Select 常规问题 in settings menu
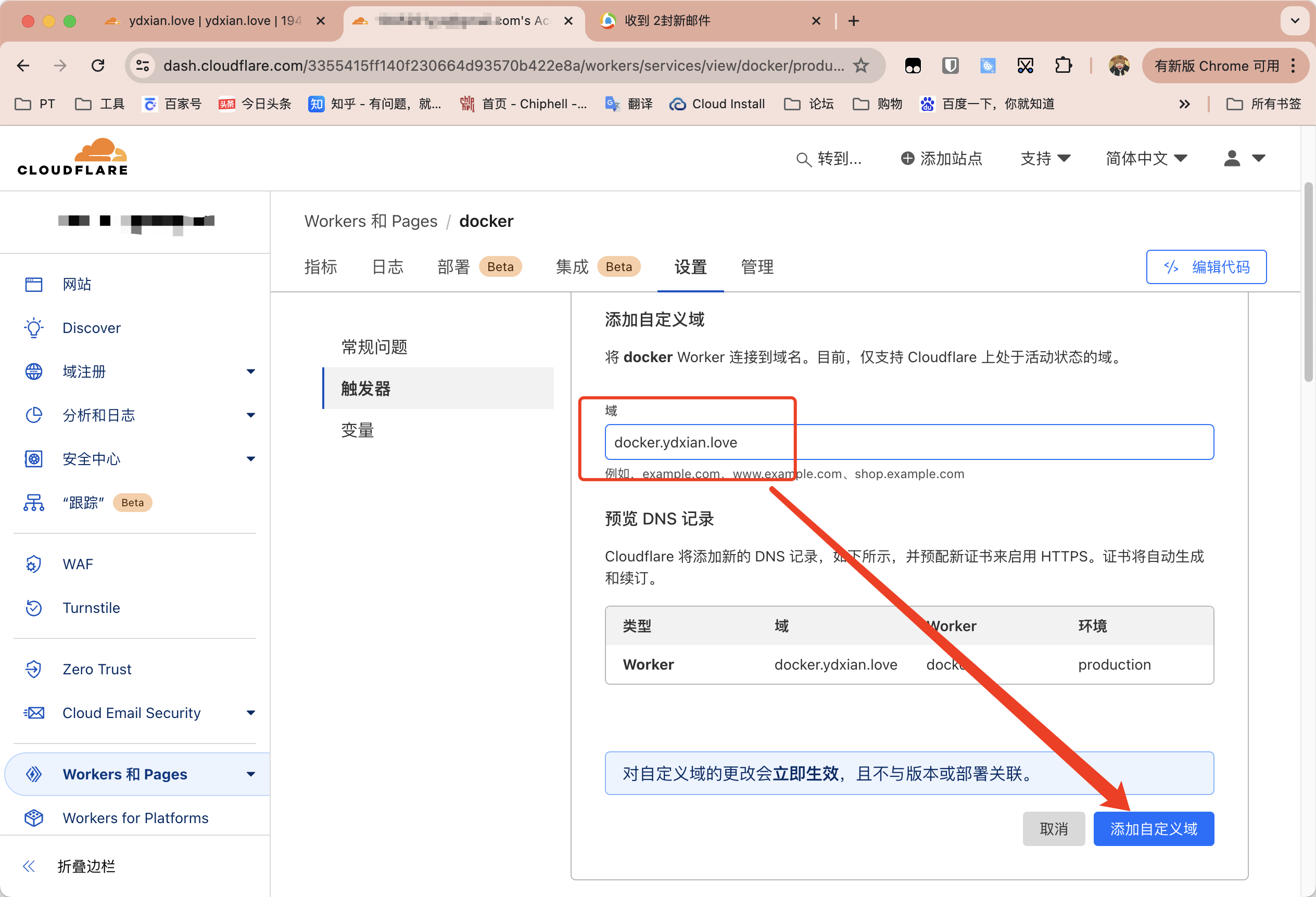 (x=374, y=347)
